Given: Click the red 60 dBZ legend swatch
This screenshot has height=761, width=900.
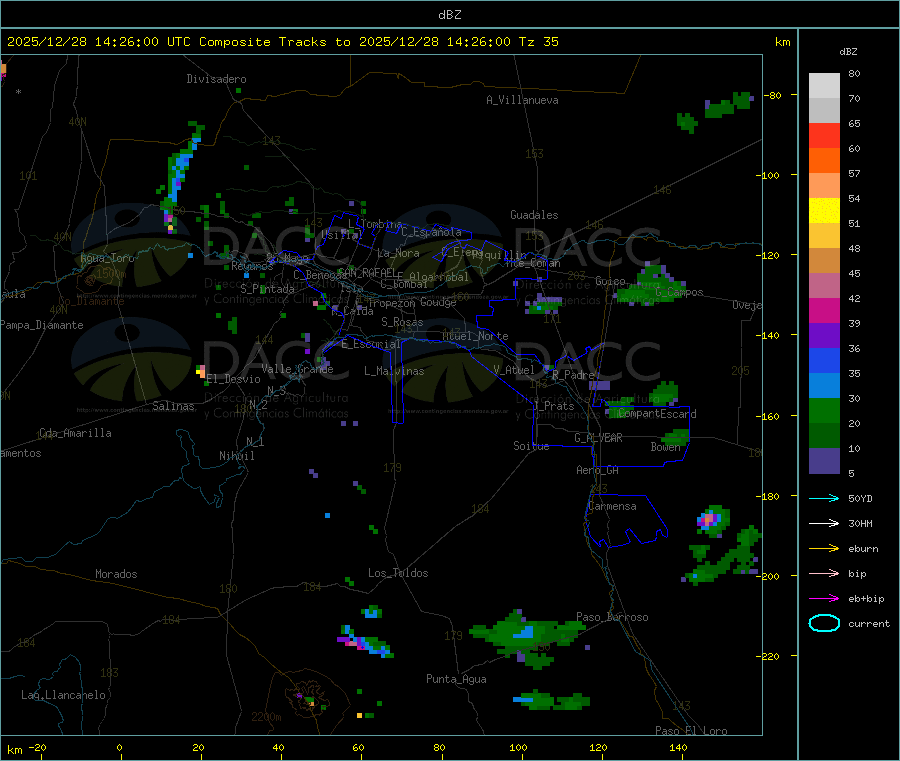Looking at the screenshot, I should pos(824,135).
